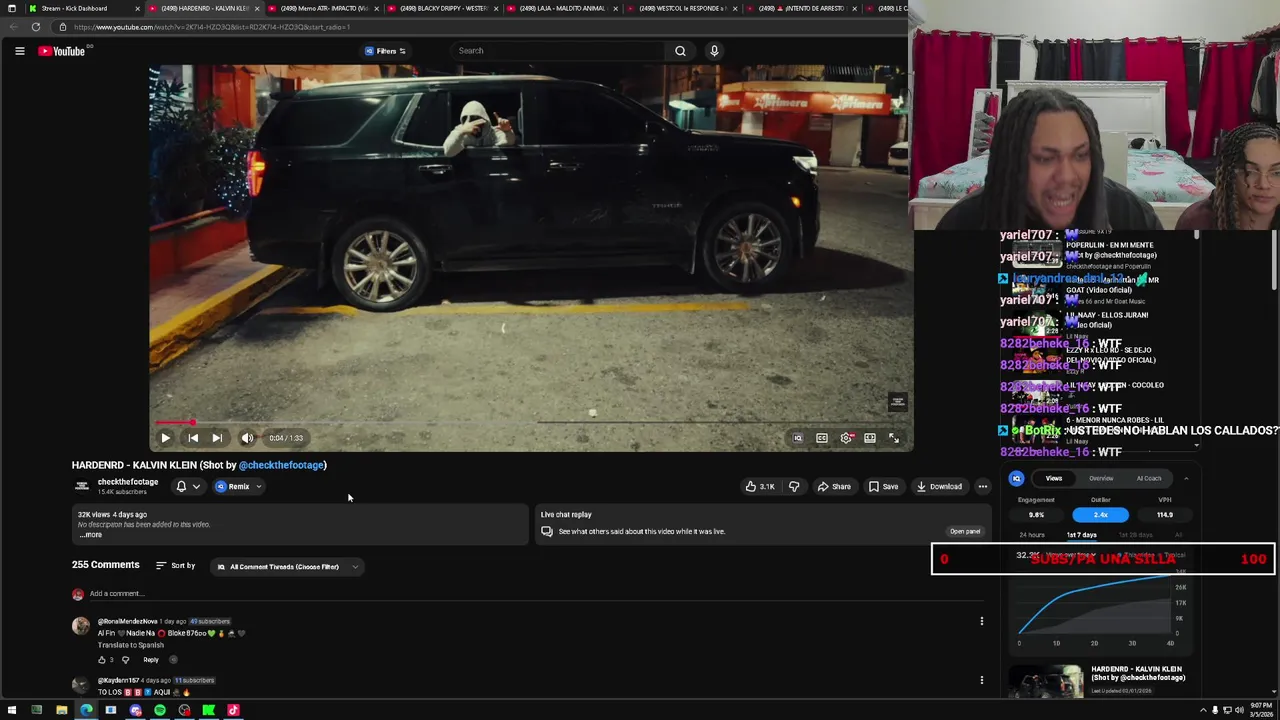1280x720 pixels.
Task: Go to the YouTube home logo
Action: coord(62,51)
